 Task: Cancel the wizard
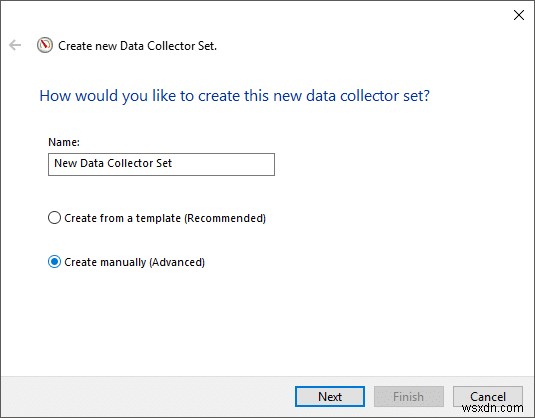[x=488, y=397]
